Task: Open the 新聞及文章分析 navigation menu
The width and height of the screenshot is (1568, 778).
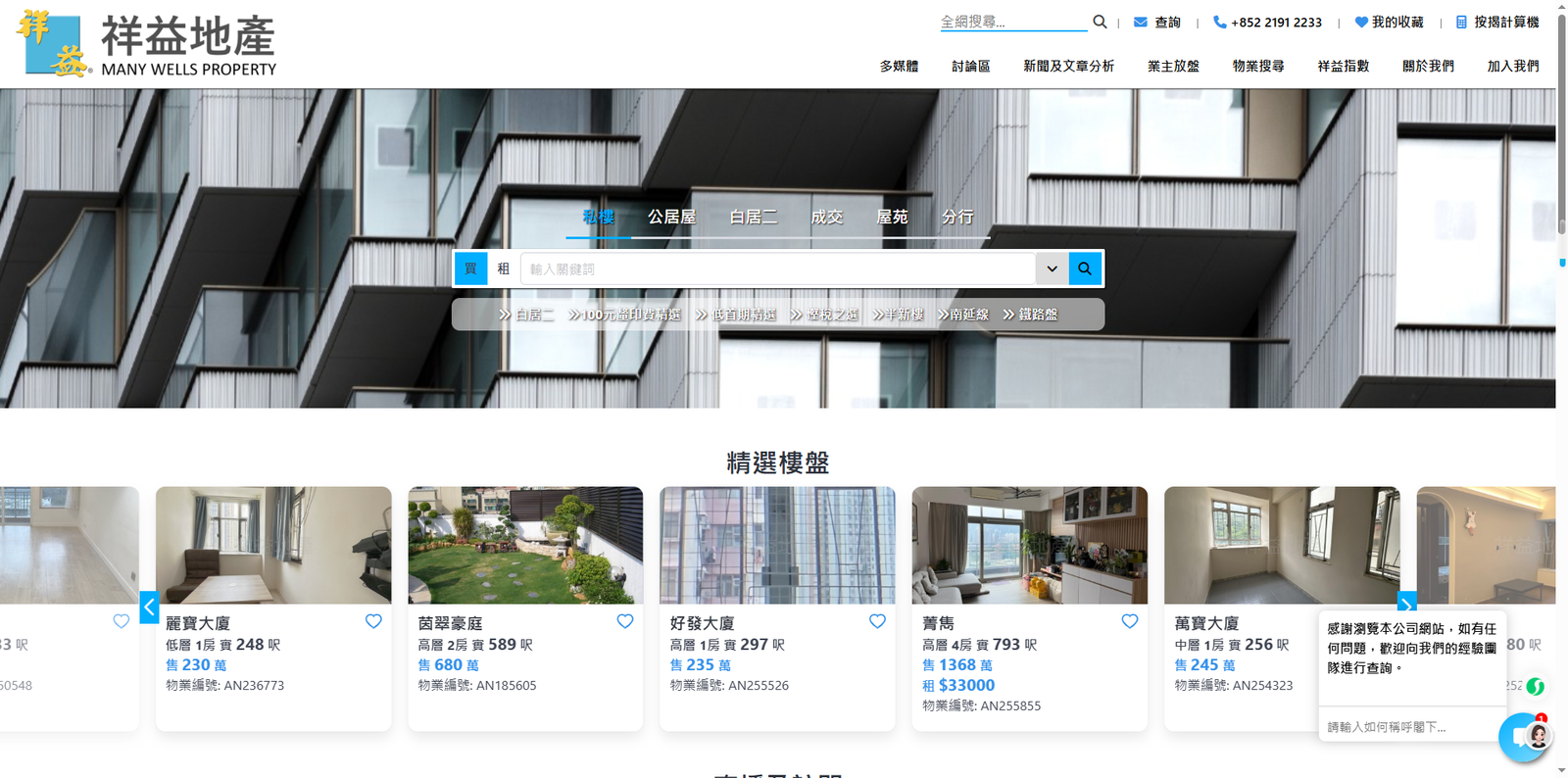Action: [x=1068, y=66]
